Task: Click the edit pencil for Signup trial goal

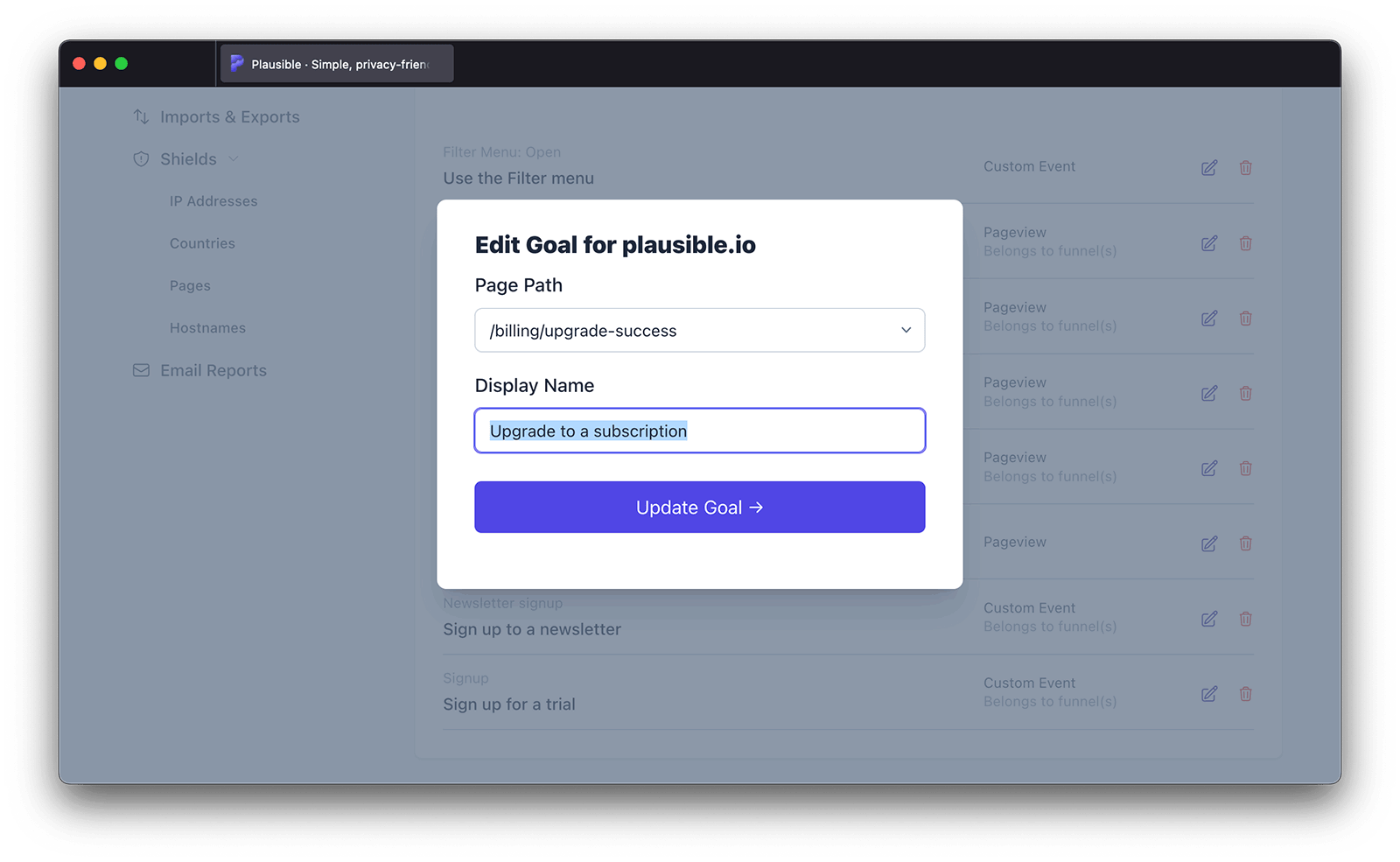Action: pyautogui.click(x=1209, y=693)
